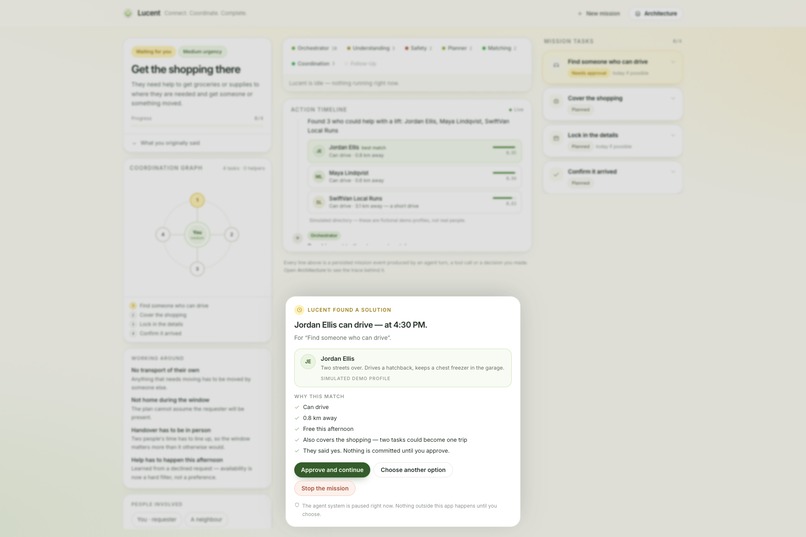Viewport: 806px width, 537px height.
Task: Click the Lucent logo icon
Action: coord(128,13)
